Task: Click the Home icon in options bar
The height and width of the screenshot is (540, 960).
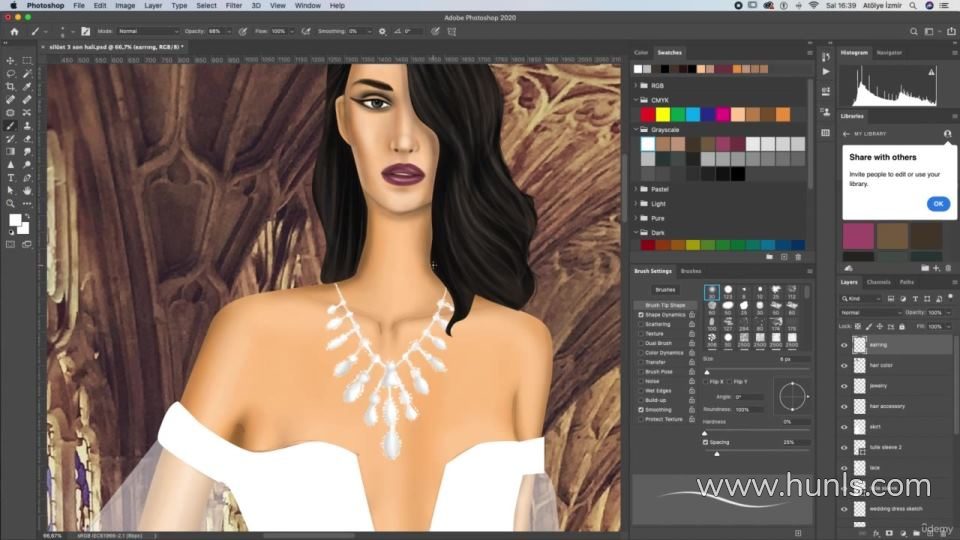Action: [x=14, y=31]
